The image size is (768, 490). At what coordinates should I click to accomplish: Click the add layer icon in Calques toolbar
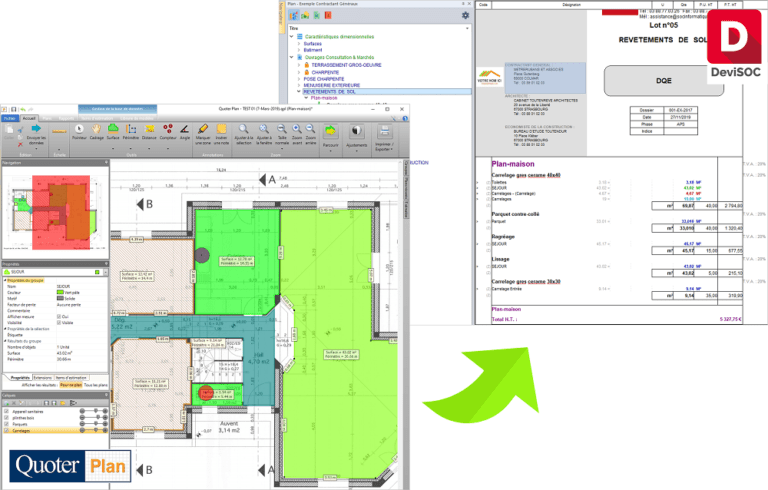coord(7,403)
